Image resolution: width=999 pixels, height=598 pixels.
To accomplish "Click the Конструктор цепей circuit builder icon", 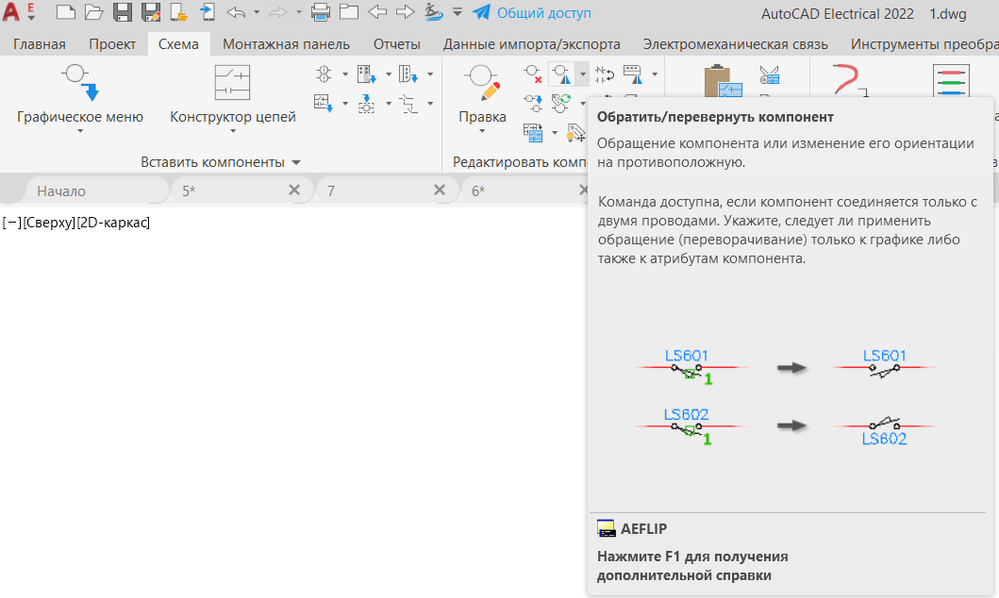I will tap(233, 82).
